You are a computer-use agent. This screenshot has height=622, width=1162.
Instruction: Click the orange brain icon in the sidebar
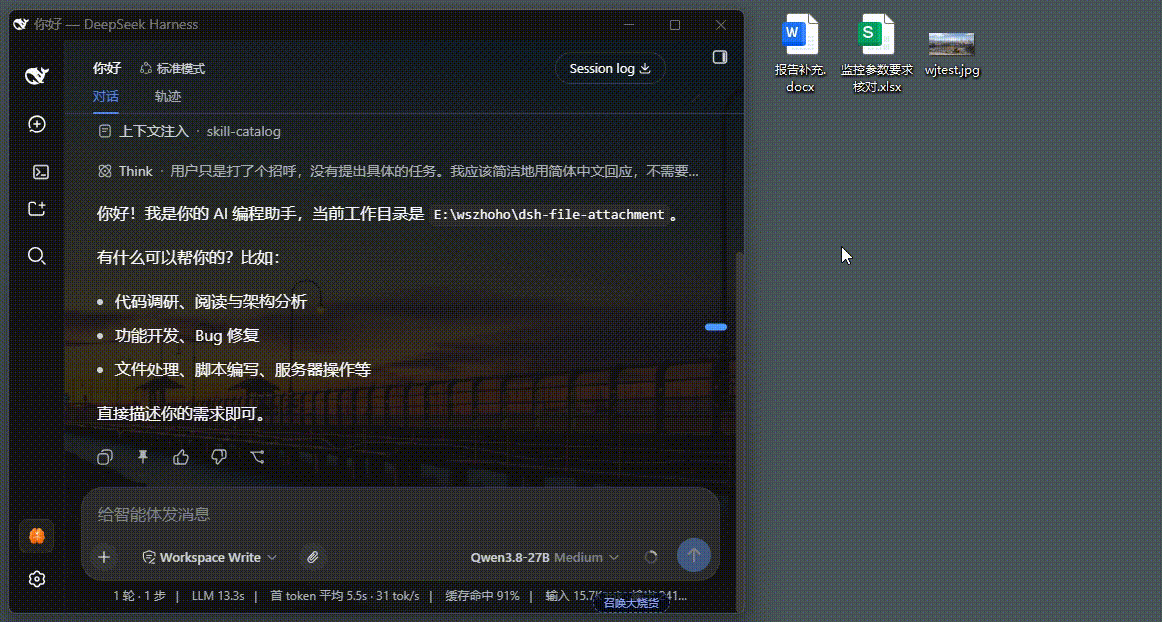(36, 535)
